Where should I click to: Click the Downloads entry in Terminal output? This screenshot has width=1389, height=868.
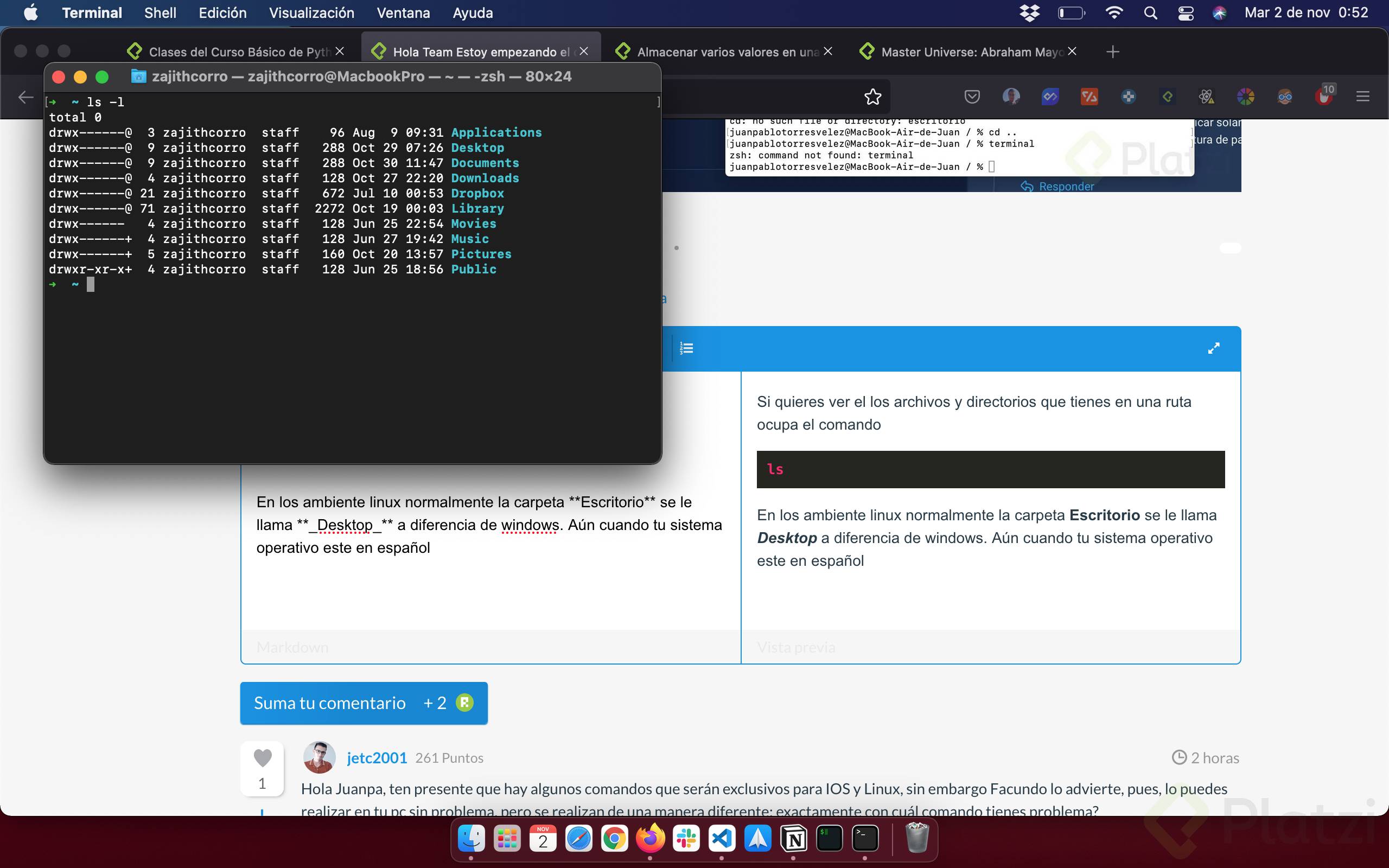point(485,178)
